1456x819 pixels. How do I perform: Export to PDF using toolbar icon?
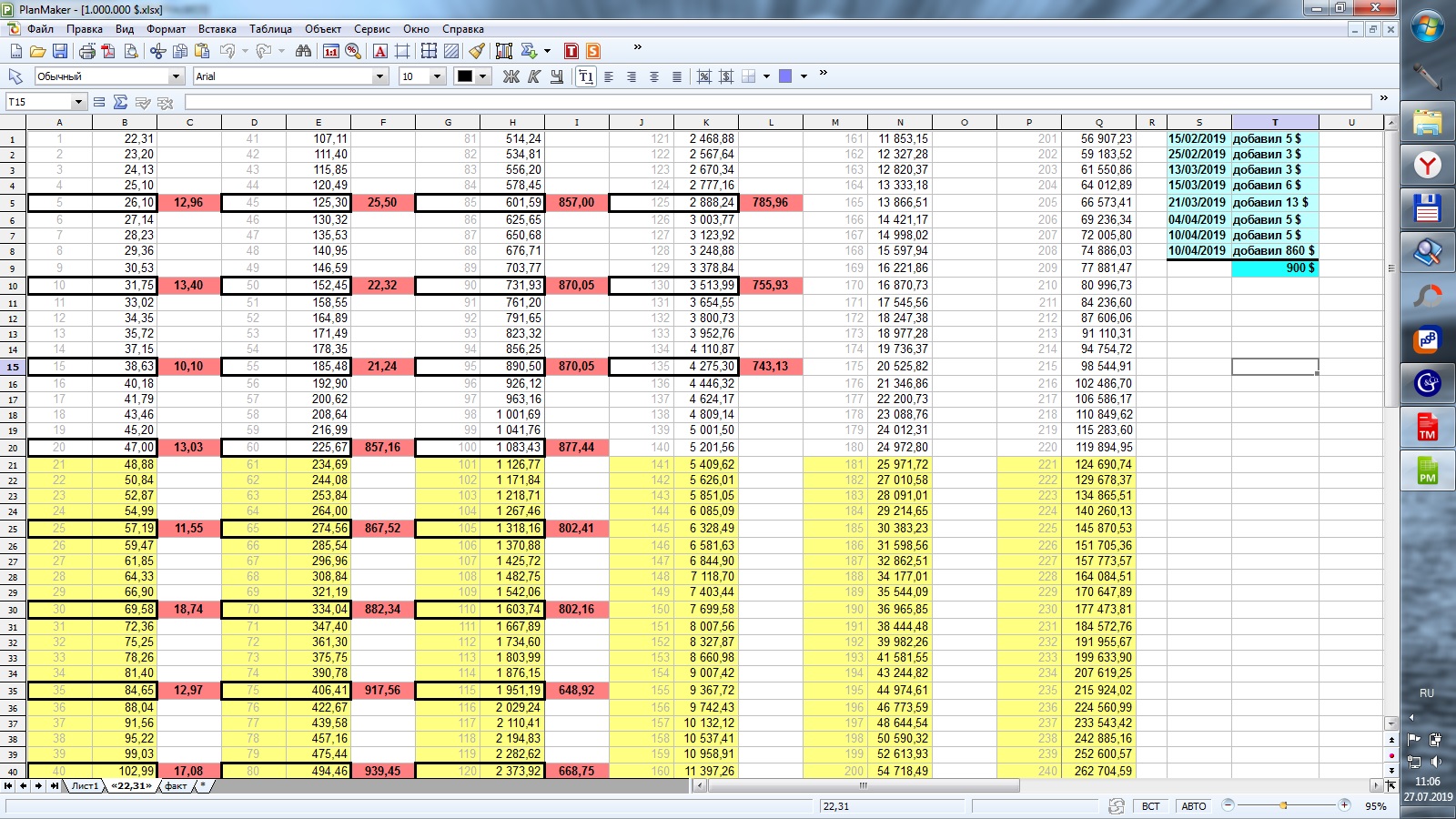(x=109, y=51)
